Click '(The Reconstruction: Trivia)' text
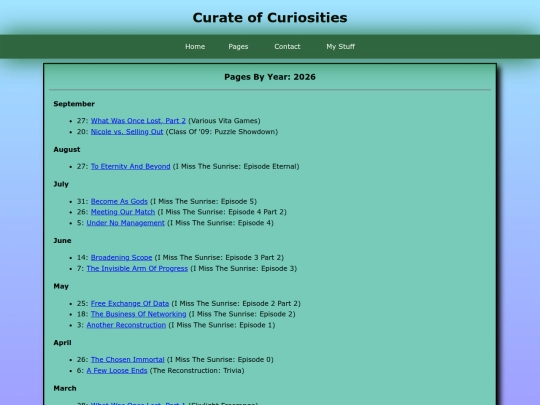The height and width of the screenshot is (405, 540). 197,371
